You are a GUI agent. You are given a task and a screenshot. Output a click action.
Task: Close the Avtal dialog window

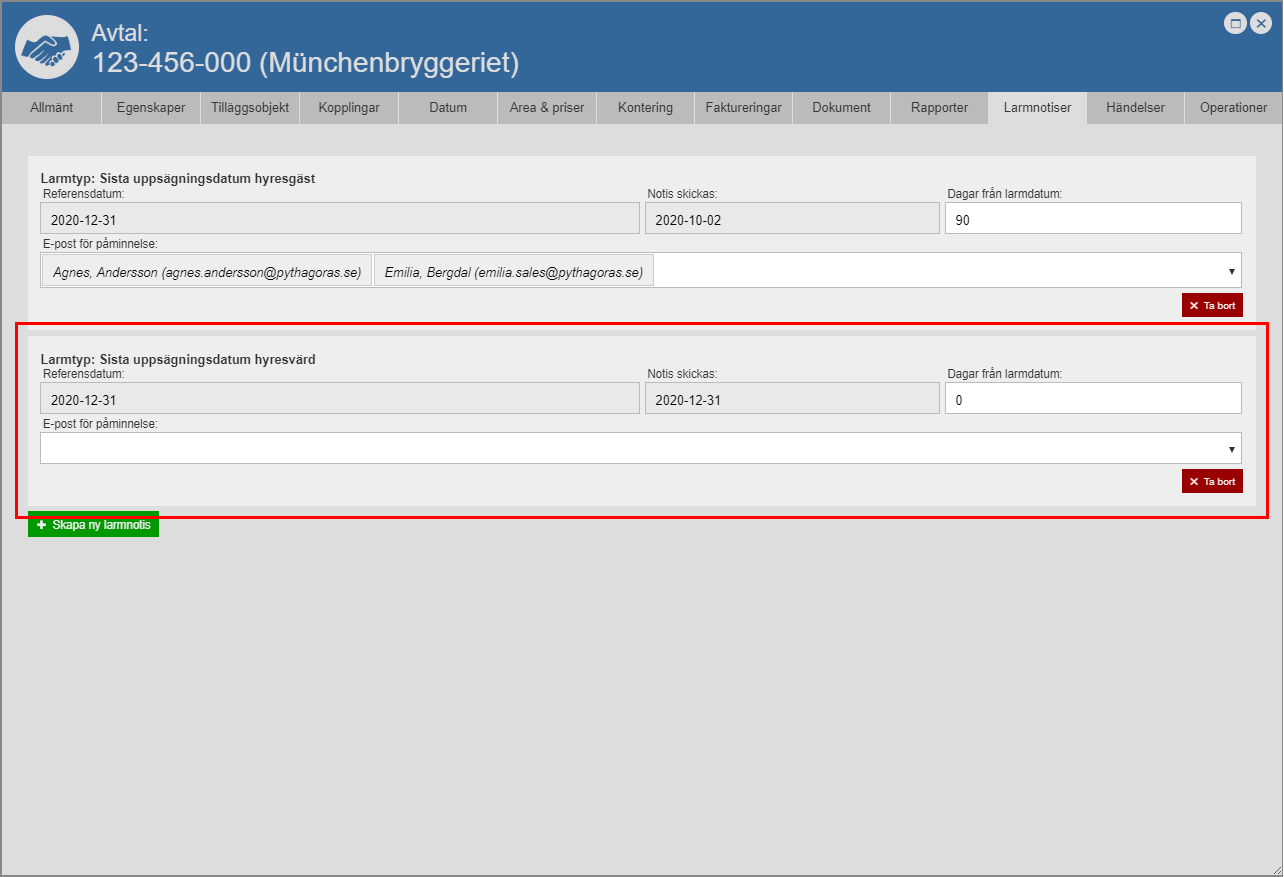pyautogui.click(x=1260, y=24)
